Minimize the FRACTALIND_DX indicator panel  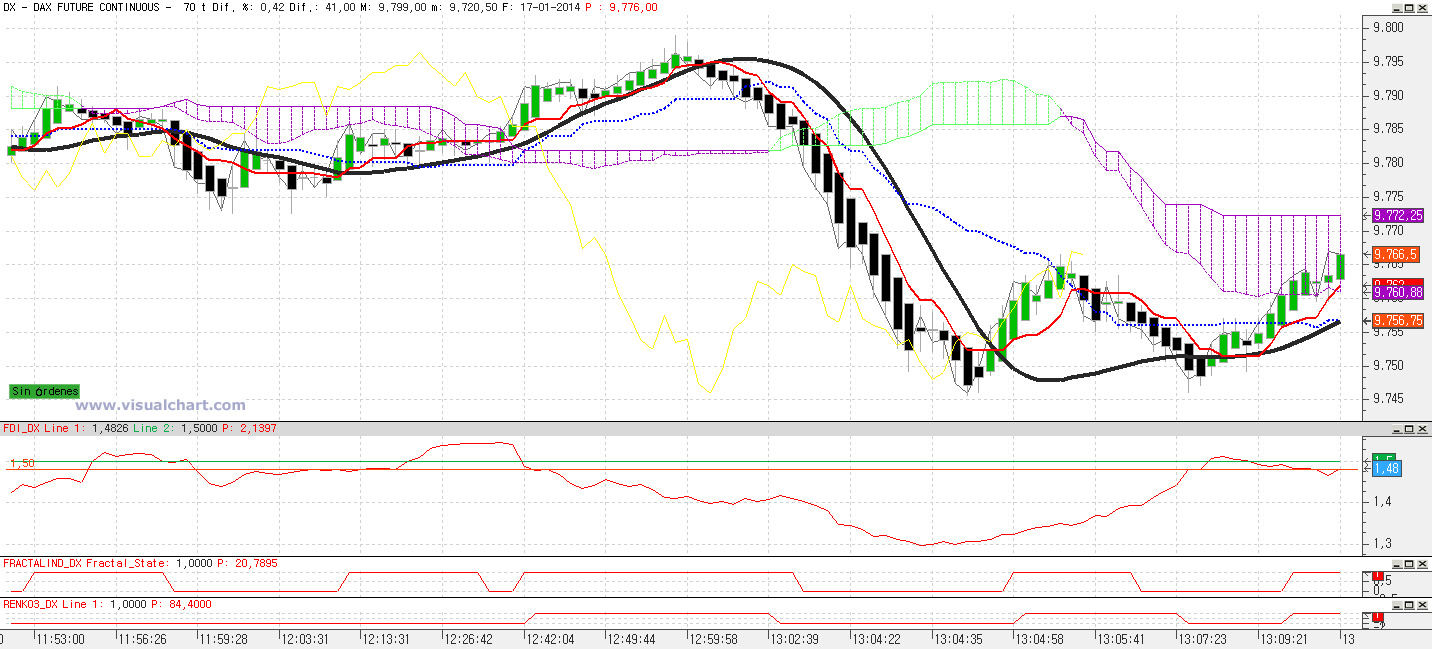(x=1397, y=564)
